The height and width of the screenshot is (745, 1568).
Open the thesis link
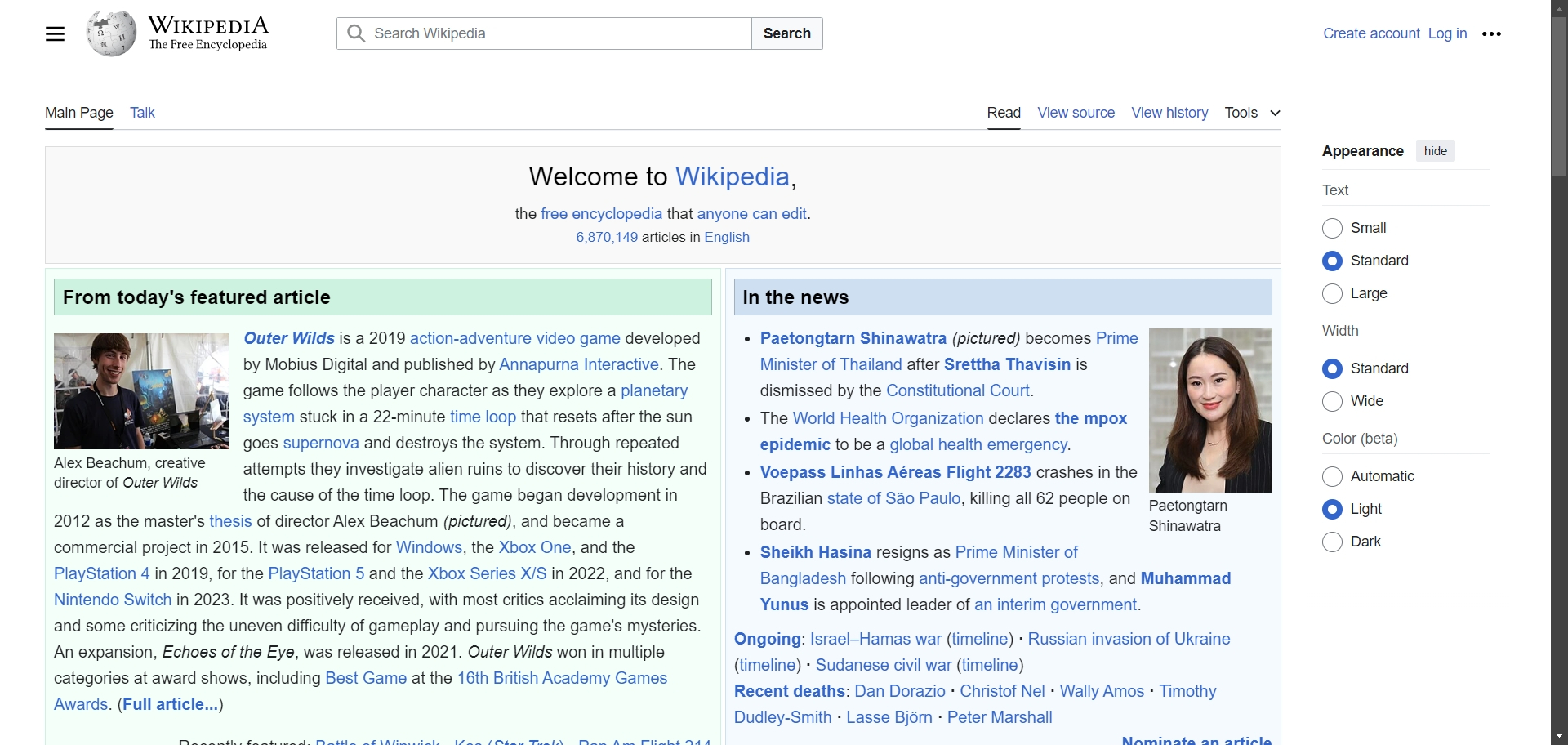[x=230, y=521]
